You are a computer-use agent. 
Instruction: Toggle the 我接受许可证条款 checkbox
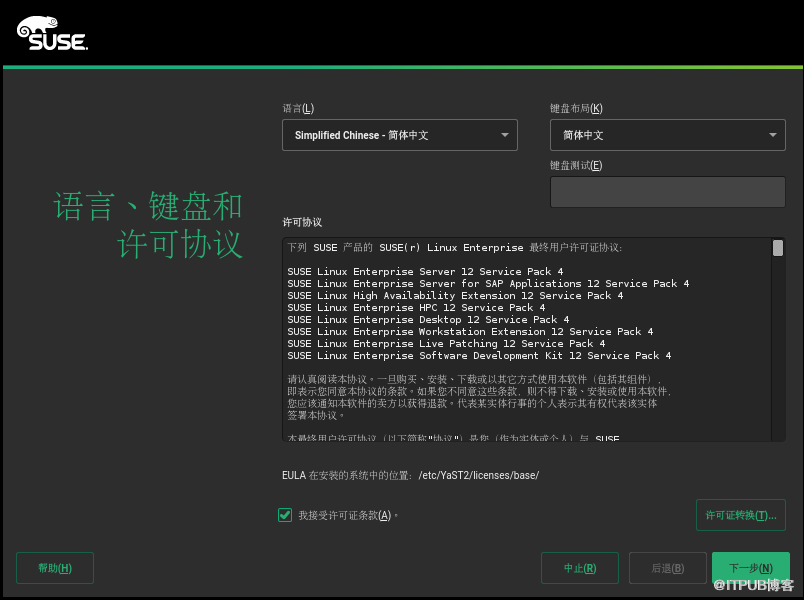pos(285,515)
